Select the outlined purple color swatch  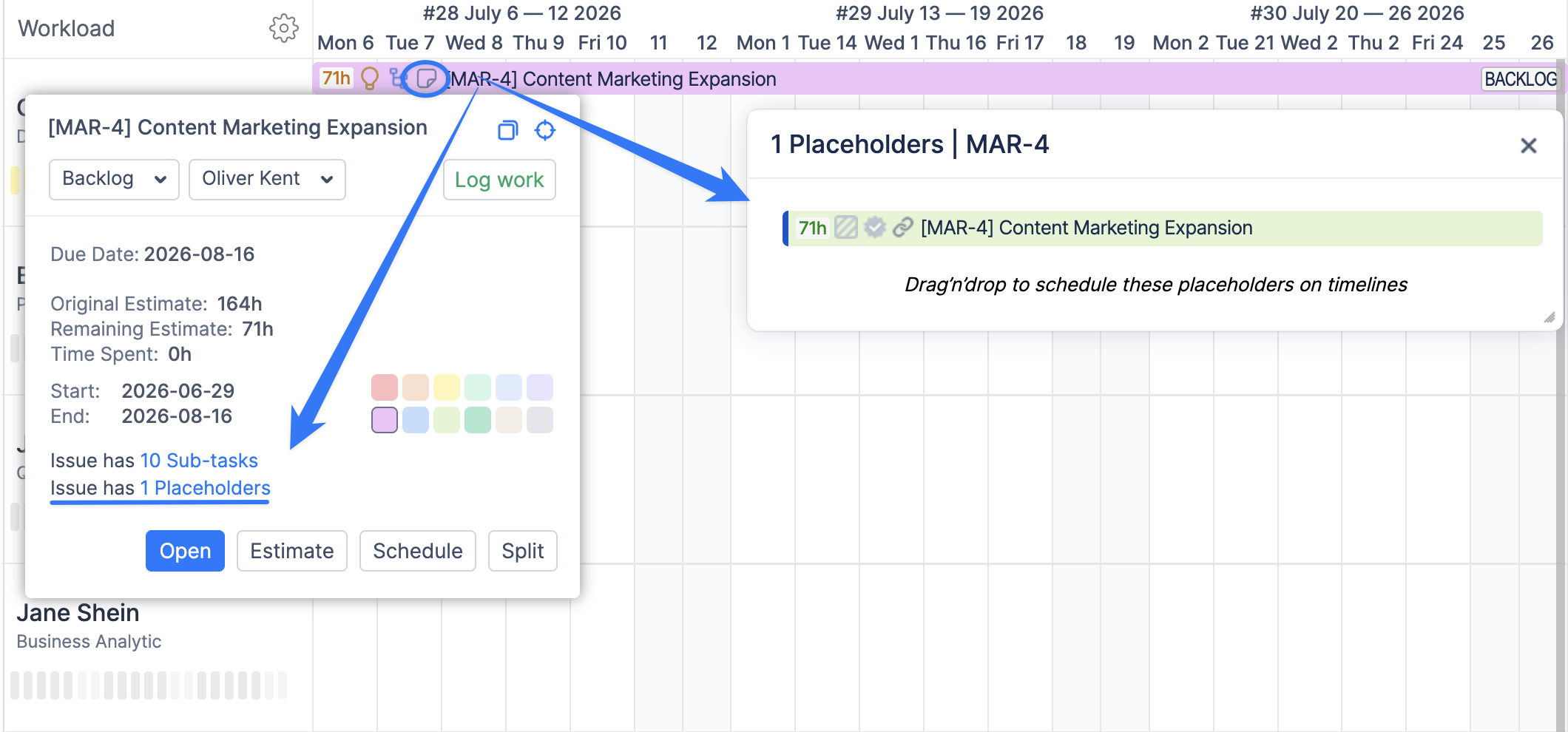pos(385,420)
